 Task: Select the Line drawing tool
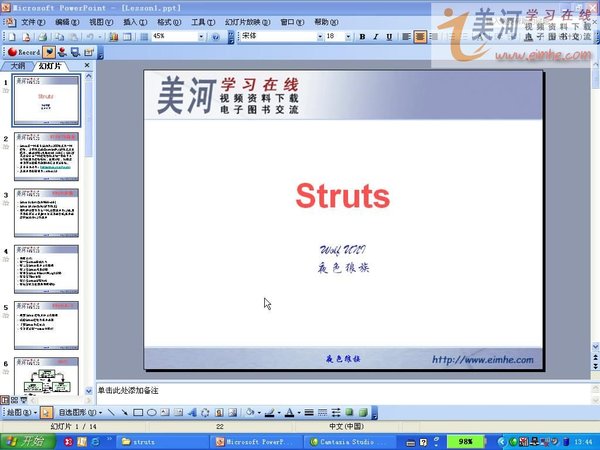tap(110, 412)
